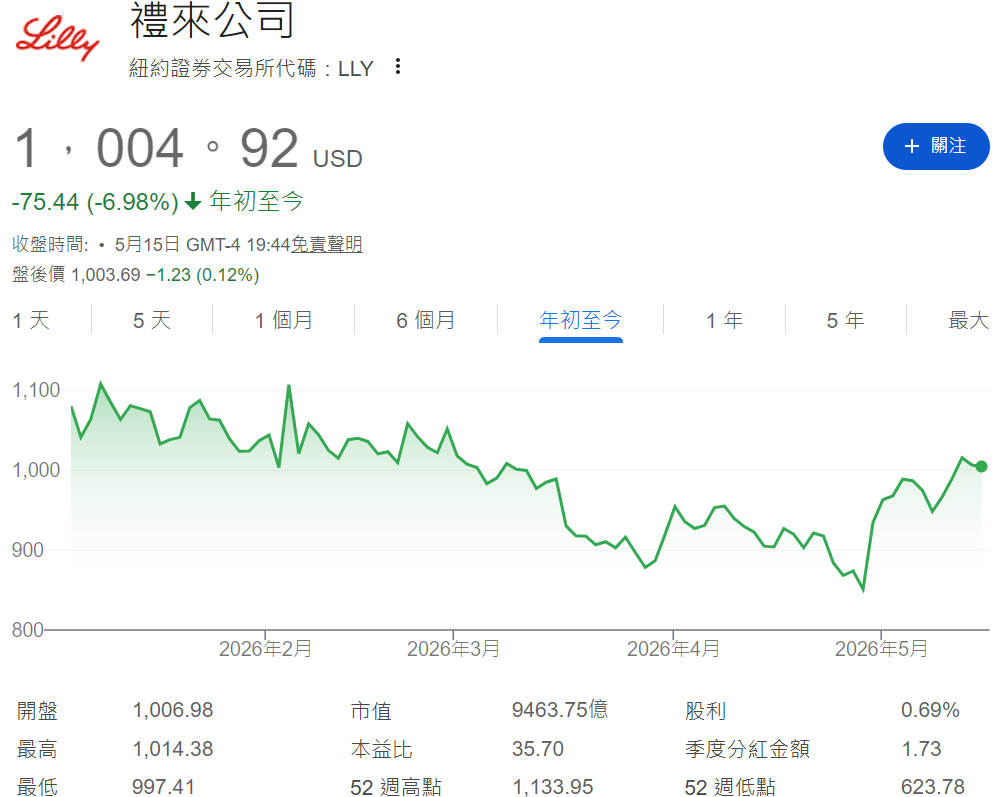Click the 2026年4月 axis label
The image size is (999, 797).
pos(673,649)
